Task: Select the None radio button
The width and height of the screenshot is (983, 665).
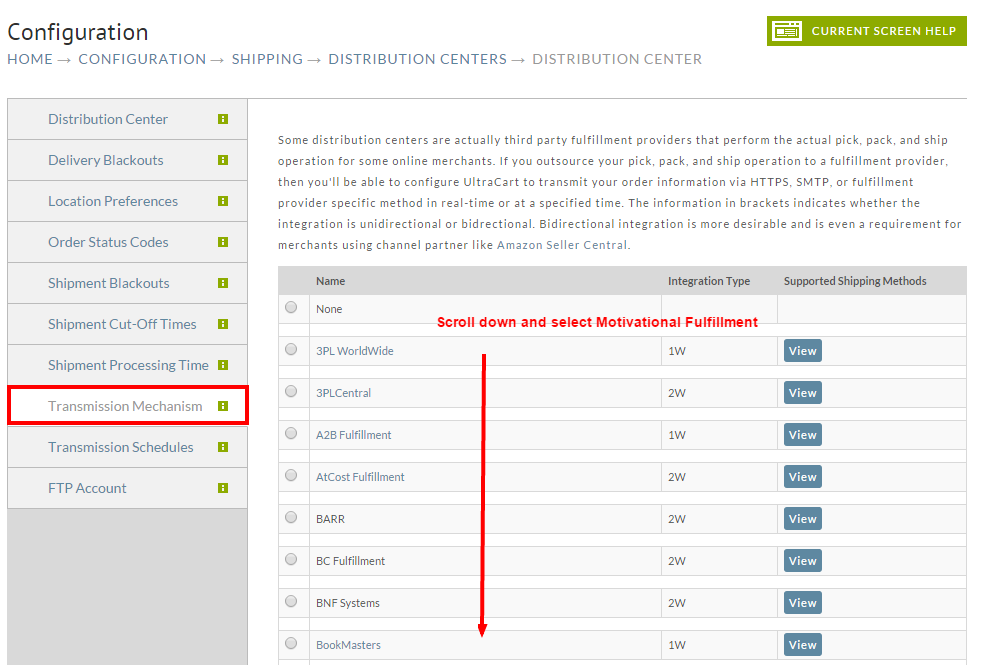Action: pyautogui.click(x=291, y=307)
